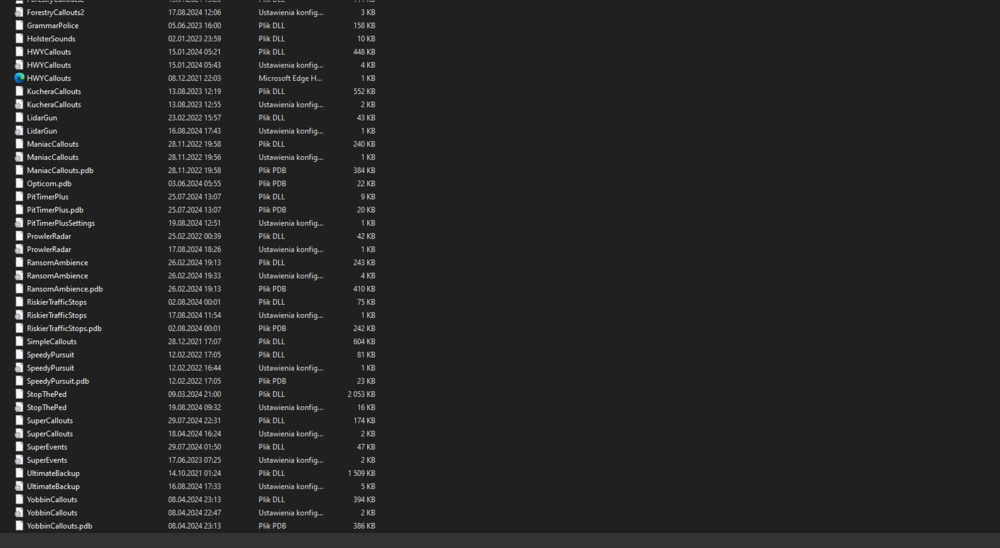The width and height of the screenshot is (1000, 548).
Task: Select the KucheraCallouts config file name dated 12:55
Action: click(x=54, y=105)
